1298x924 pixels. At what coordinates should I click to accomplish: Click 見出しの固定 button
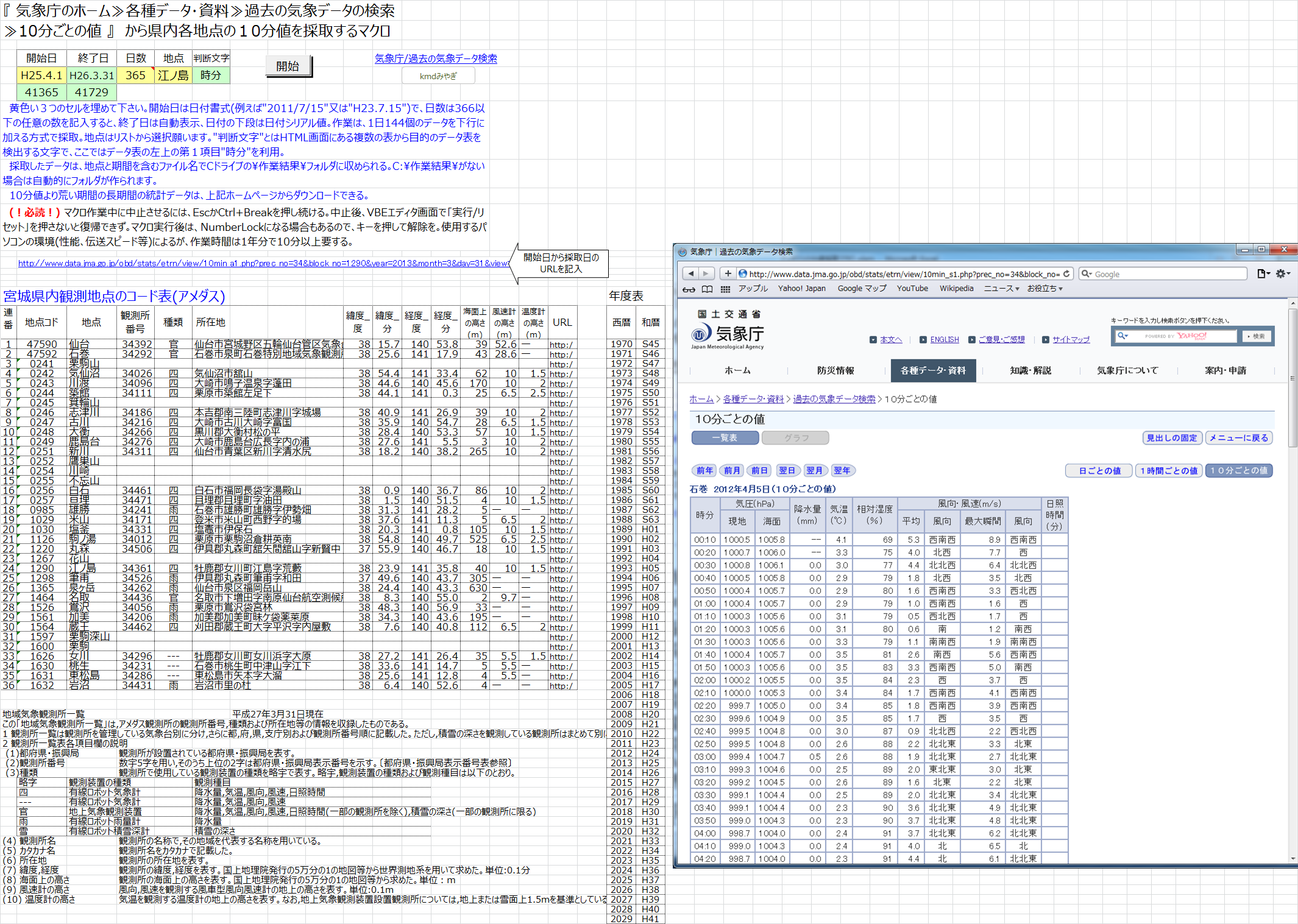point(1172,437)
